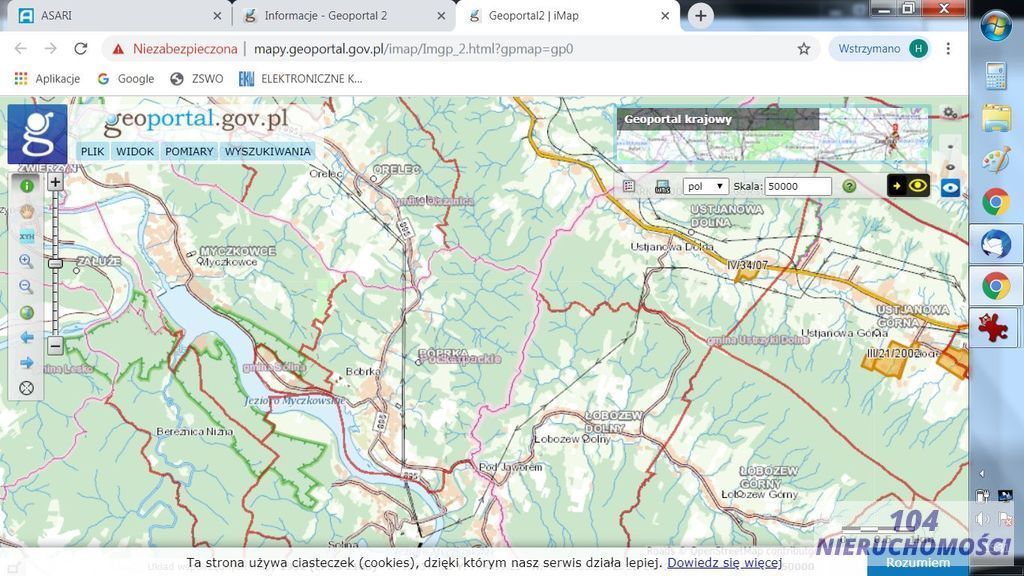Open the Chrome three-dot menu

(948, 49)
